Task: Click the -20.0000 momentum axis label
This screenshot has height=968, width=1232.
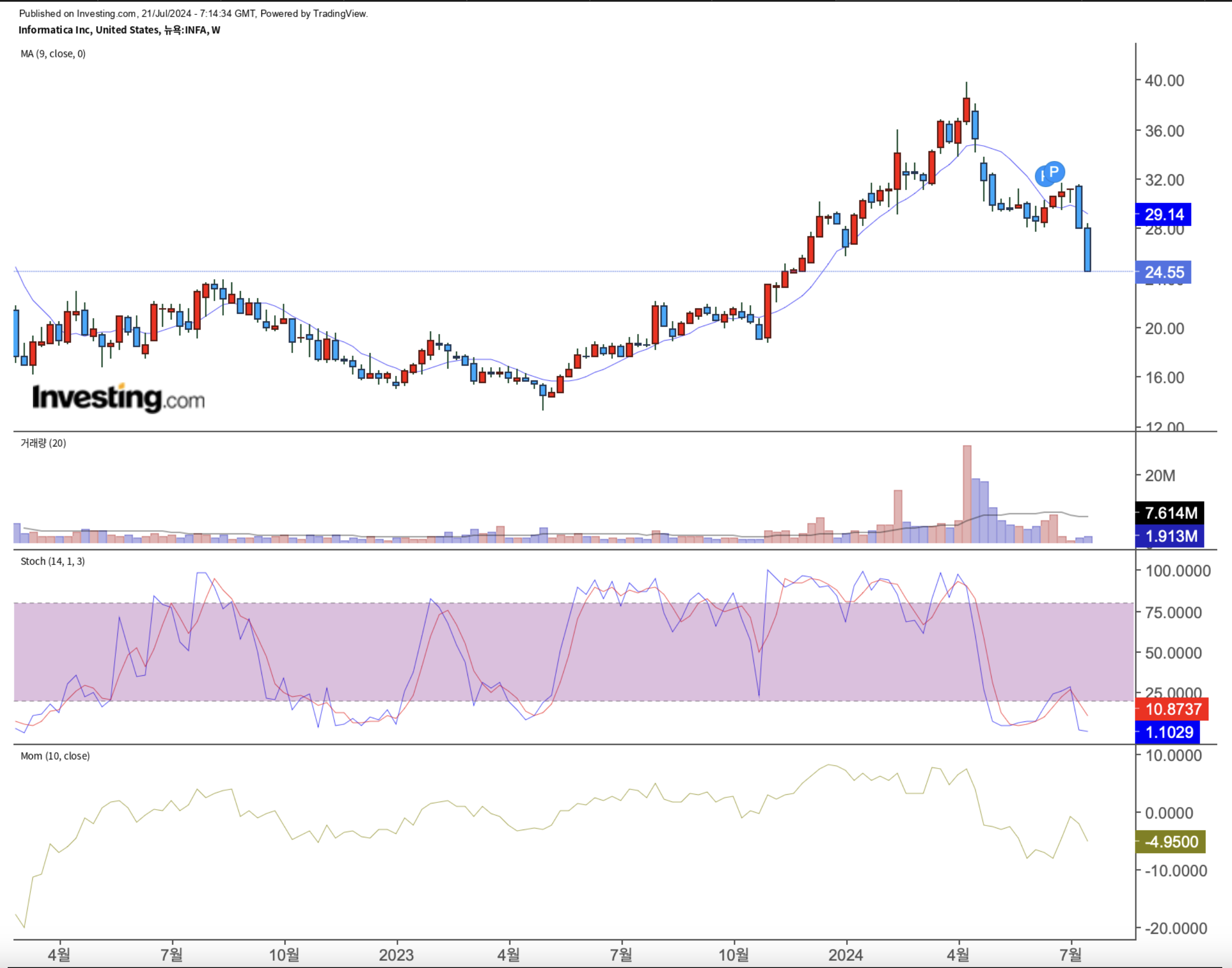Action: coord(1176,929)
